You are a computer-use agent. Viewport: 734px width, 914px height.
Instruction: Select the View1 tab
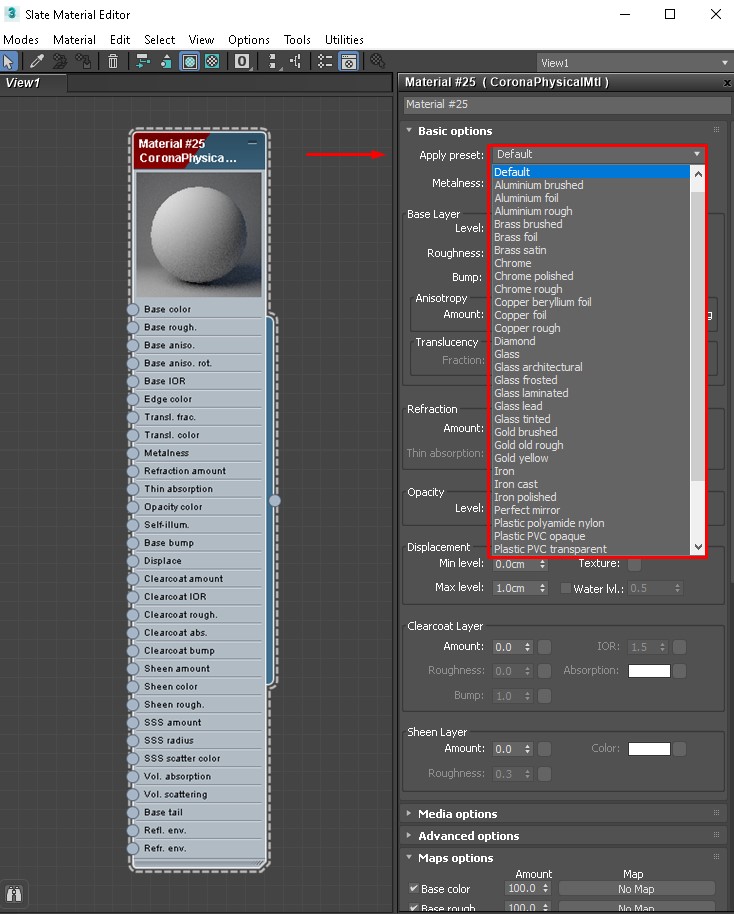[33, 83]
